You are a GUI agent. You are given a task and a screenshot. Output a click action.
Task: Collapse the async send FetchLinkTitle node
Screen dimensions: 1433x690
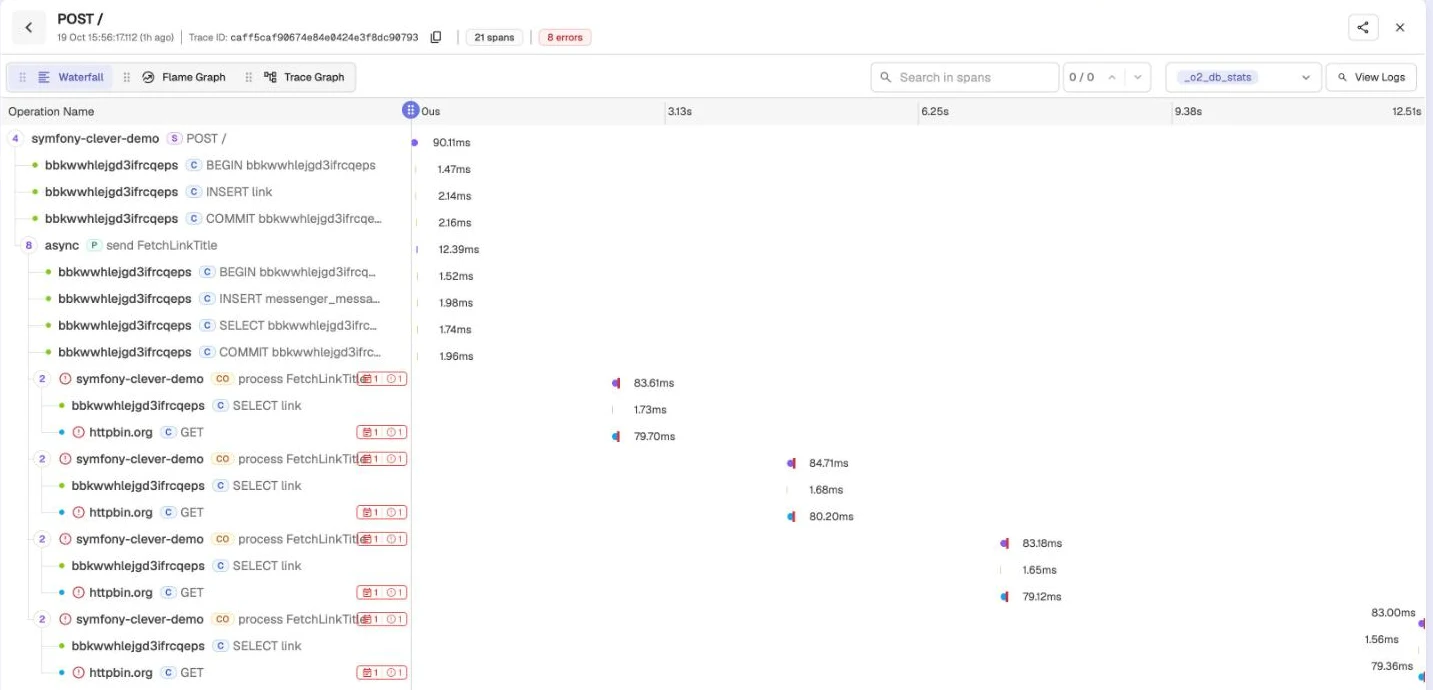tap(29, 245)
